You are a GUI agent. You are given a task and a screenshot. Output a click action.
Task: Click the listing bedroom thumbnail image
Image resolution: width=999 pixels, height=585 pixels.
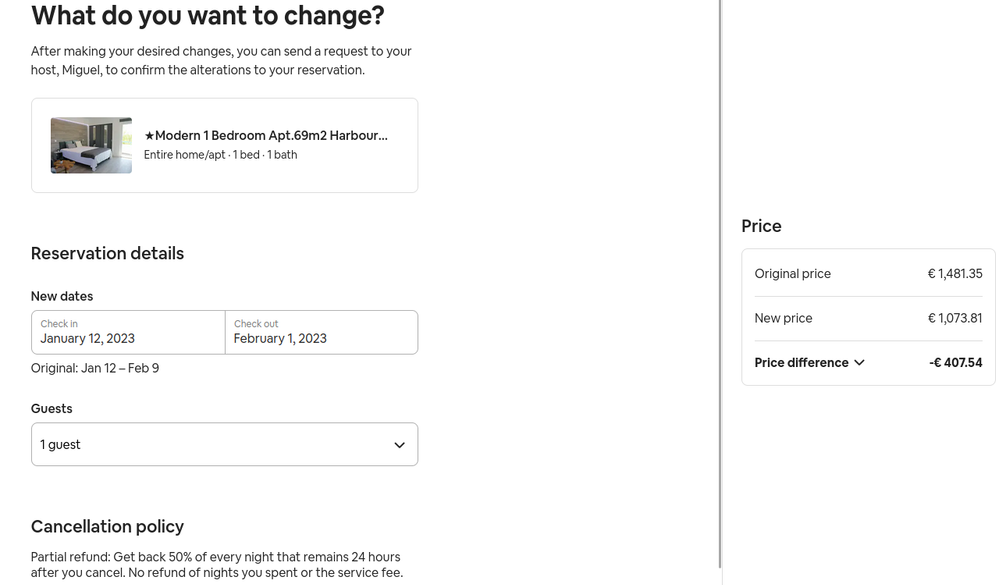91,145
